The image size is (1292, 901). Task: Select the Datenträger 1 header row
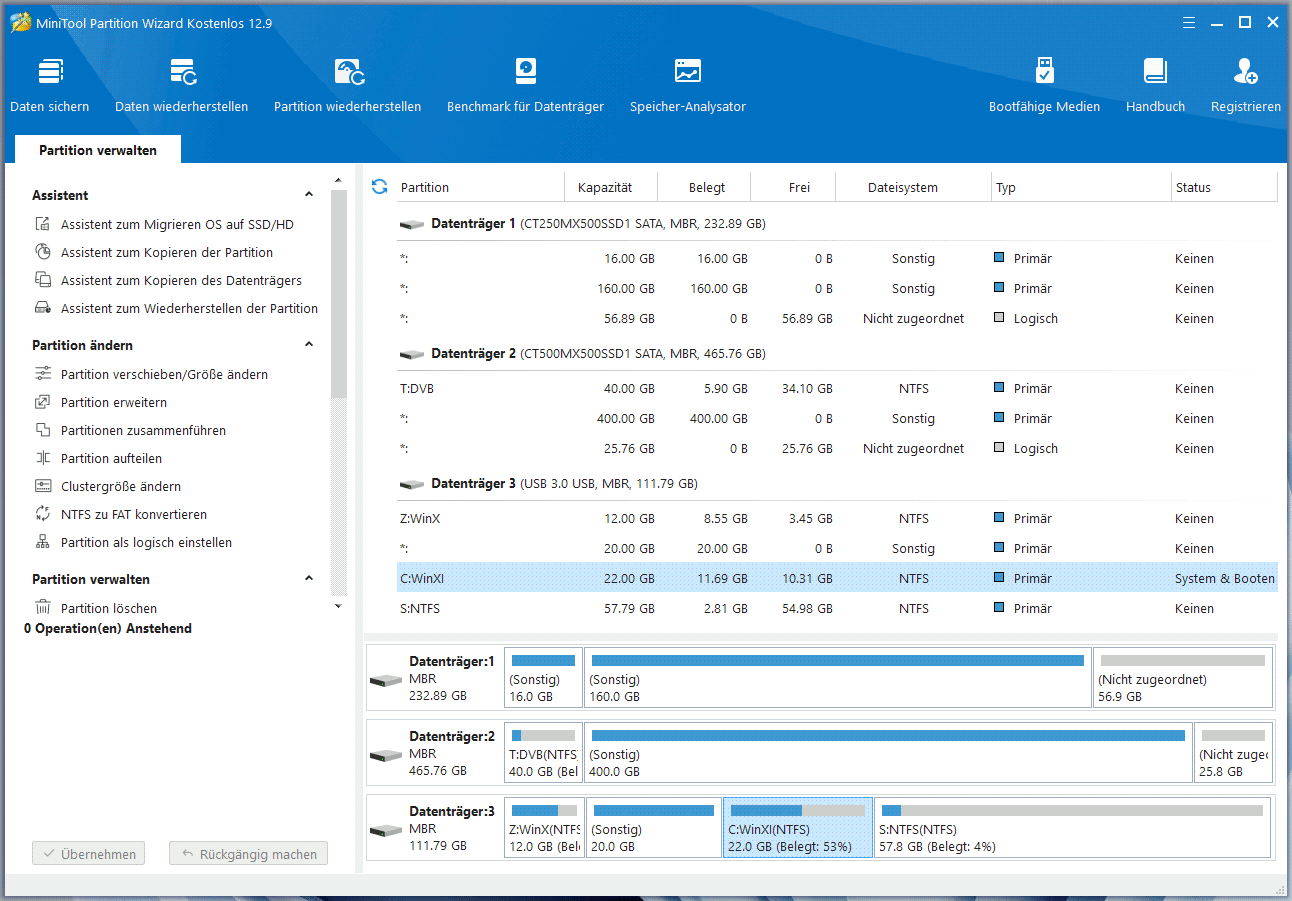(x=837, y=224)
